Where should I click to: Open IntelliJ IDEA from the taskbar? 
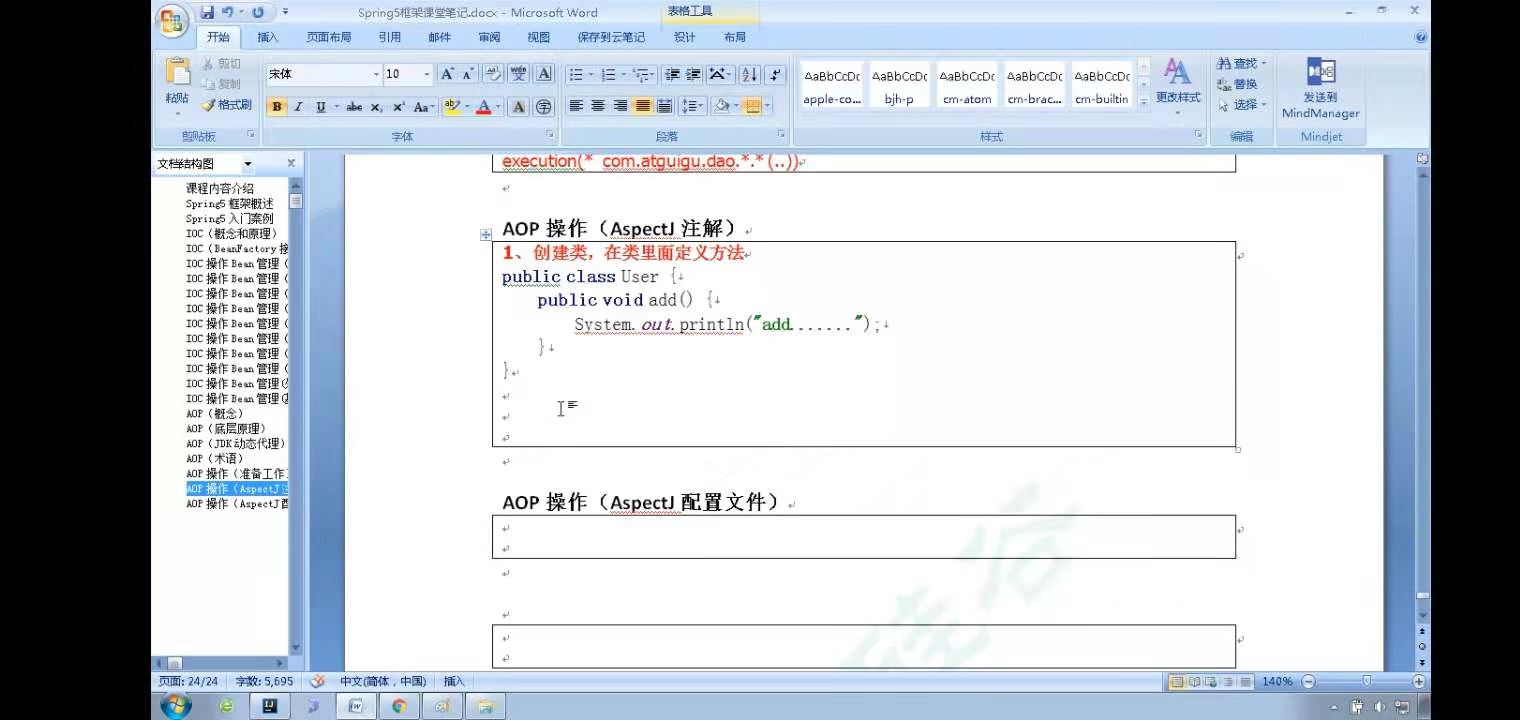269,706
